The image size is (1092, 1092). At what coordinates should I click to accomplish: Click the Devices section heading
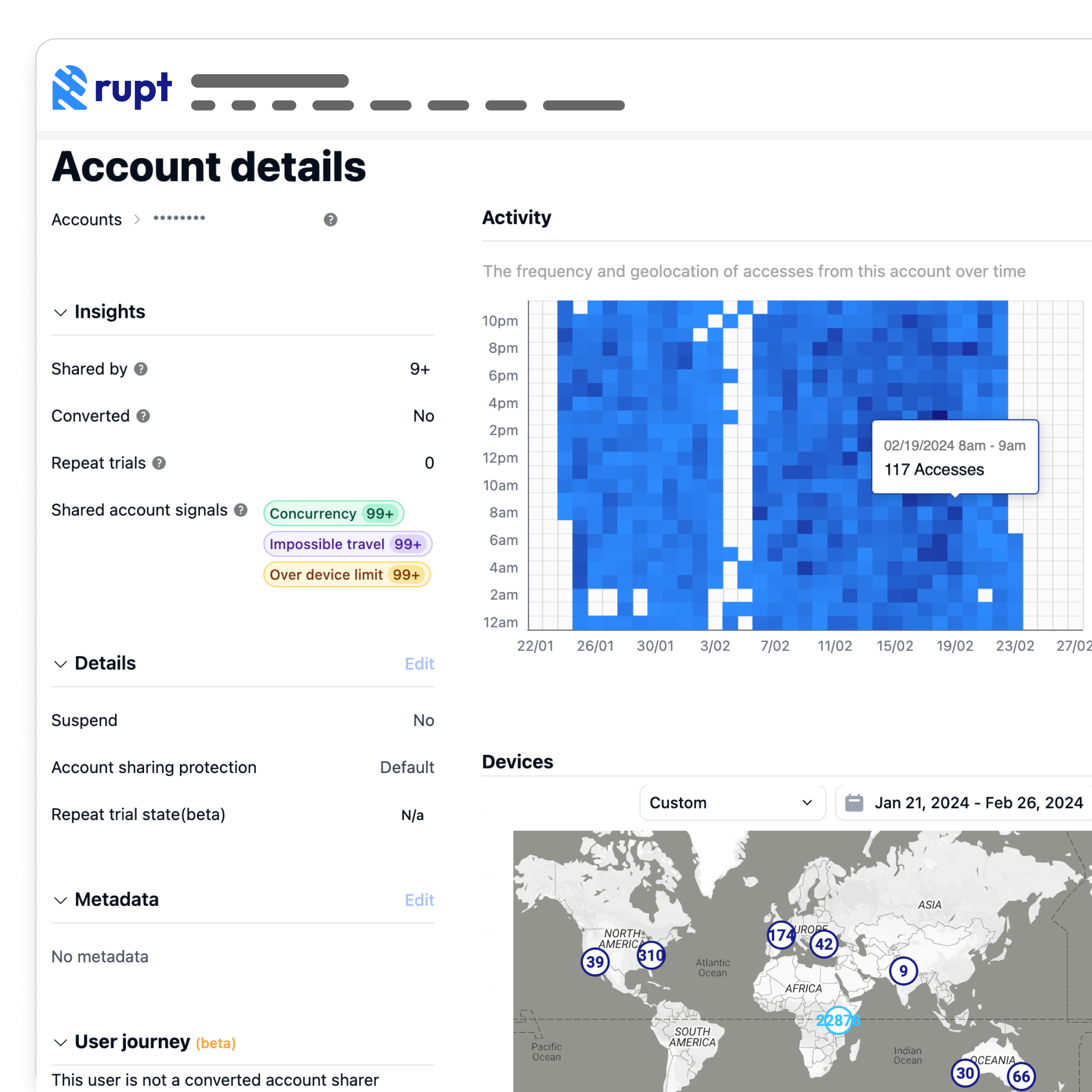point(518,761)
